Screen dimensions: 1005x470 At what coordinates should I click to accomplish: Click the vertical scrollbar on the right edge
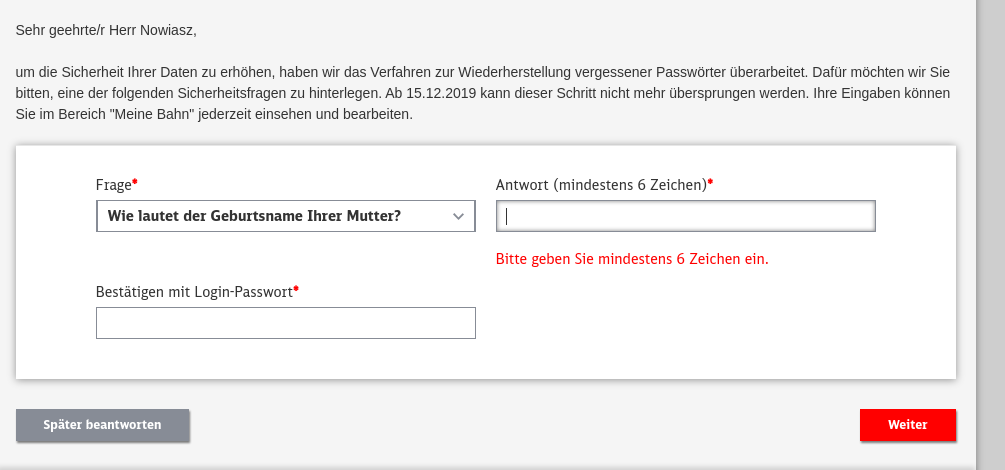pyautogui.click(x=990, y=235)
